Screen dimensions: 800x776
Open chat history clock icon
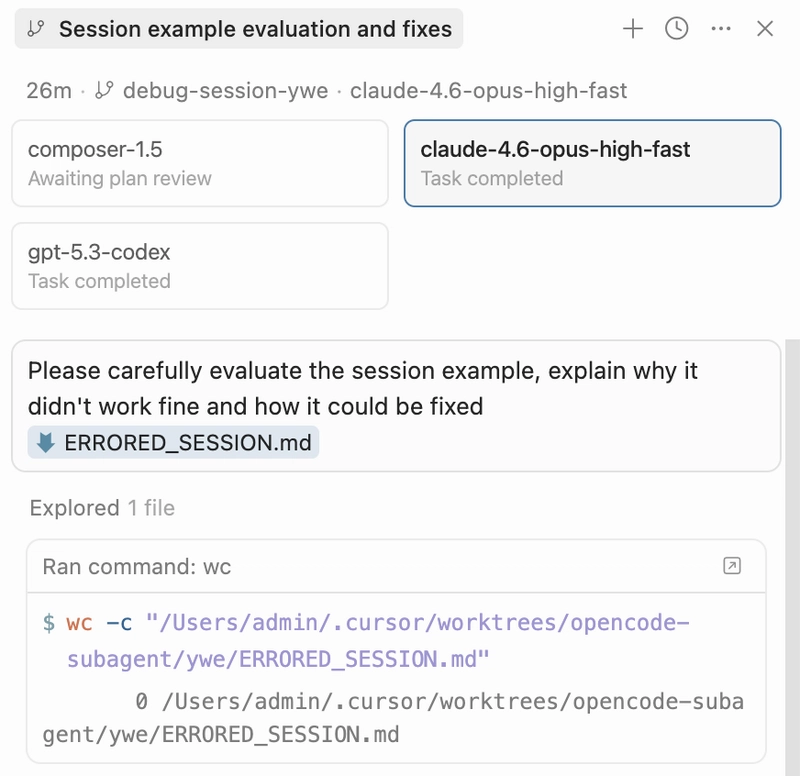[x=677, y=29]
